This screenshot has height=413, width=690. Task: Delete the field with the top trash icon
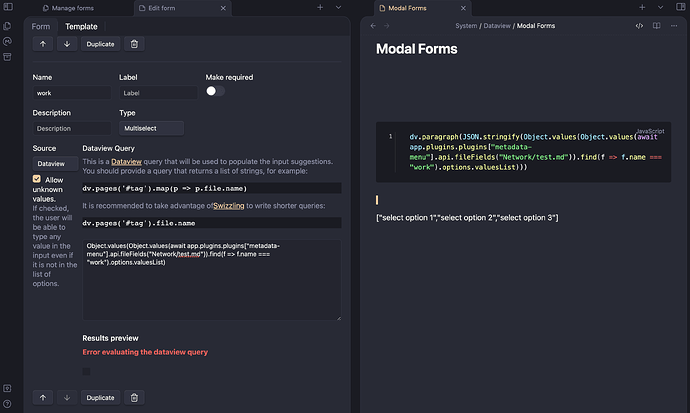click(x=134, y=44)
